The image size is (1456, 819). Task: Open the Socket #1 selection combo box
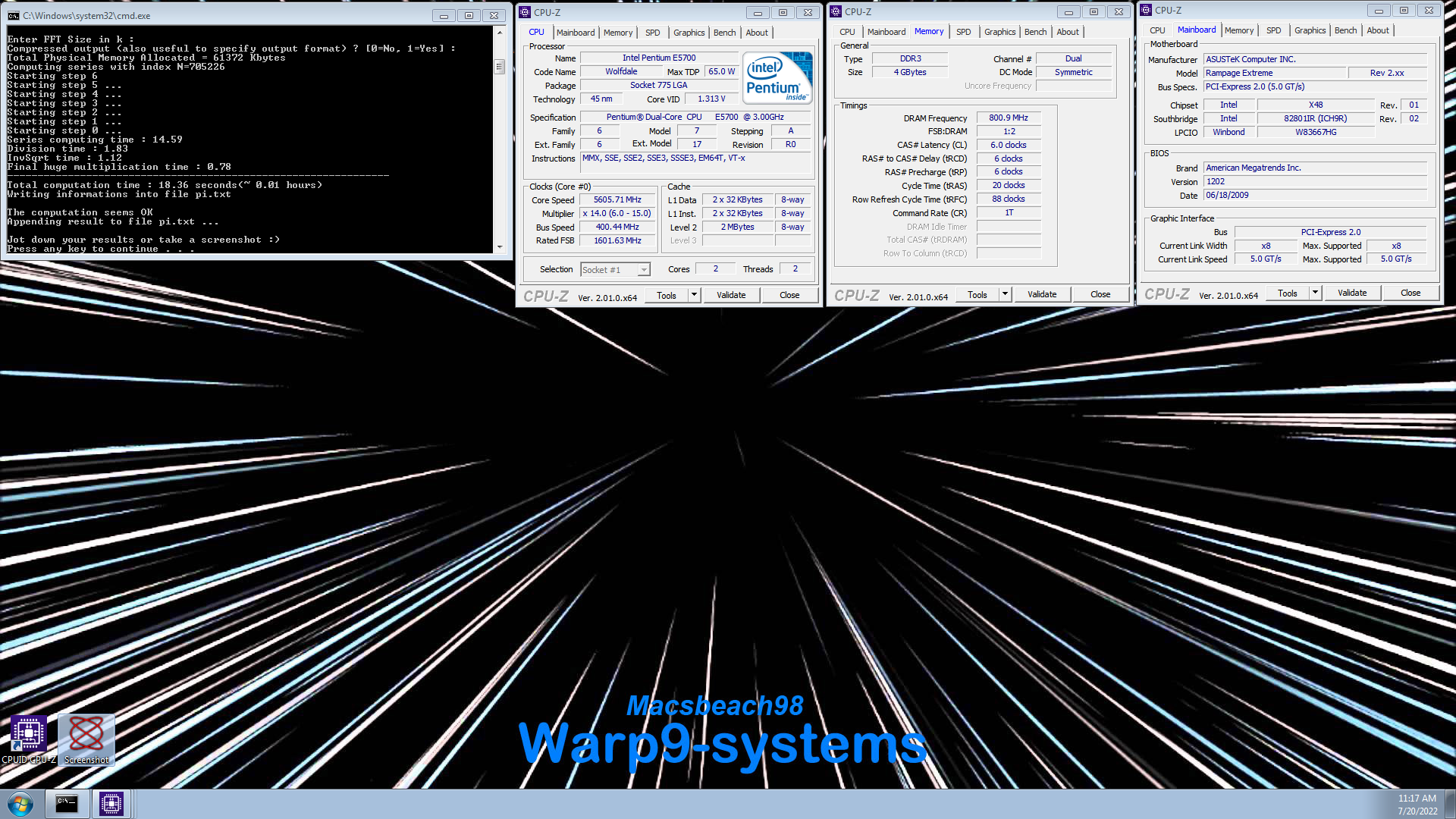[615, 270]
